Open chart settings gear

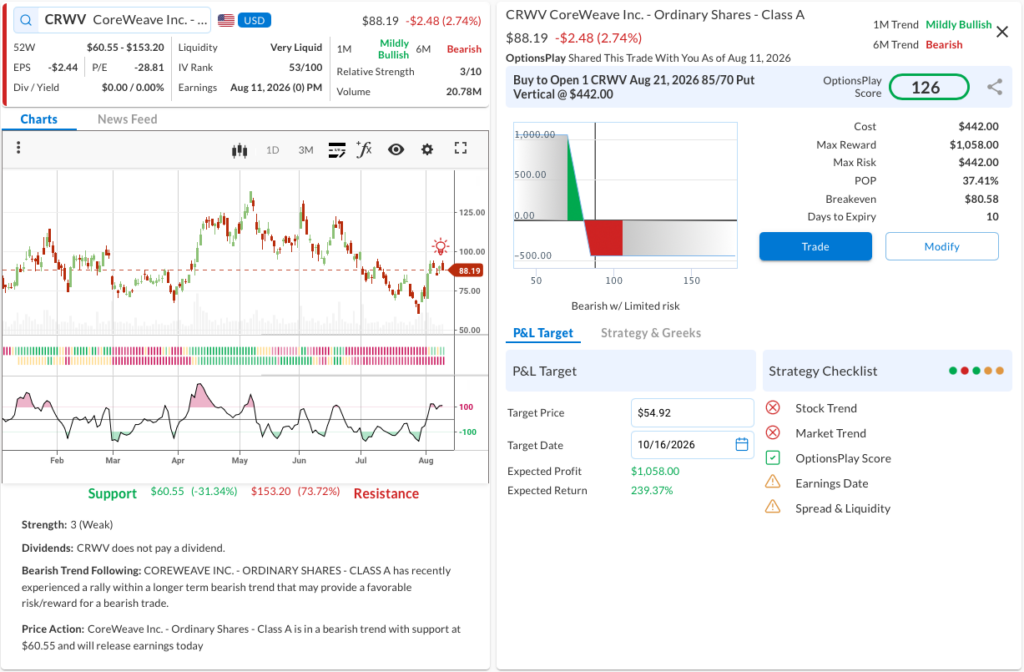pos(427,150)
